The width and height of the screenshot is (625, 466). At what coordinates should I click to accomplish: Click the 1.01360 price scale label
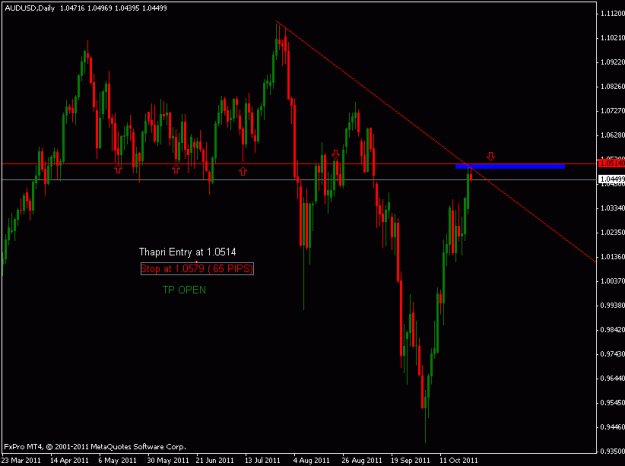click(x=612, y=257)
